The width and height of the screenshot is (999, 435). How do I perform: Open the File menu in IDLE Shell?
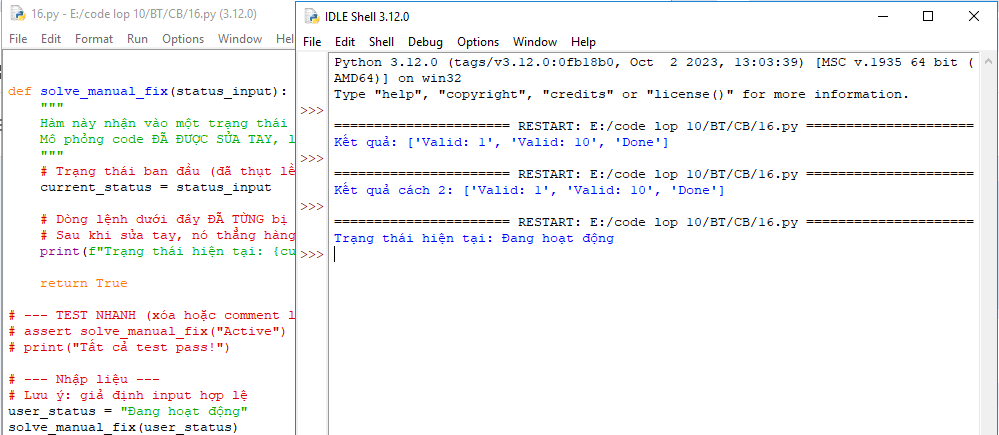pos(312,42)
